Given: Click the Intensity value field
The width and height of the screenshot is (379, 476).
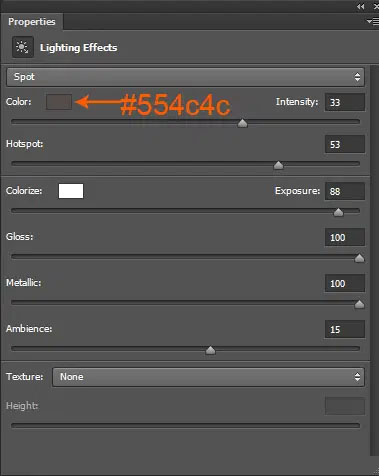Looking at the screenshot, I should [345, 102].
